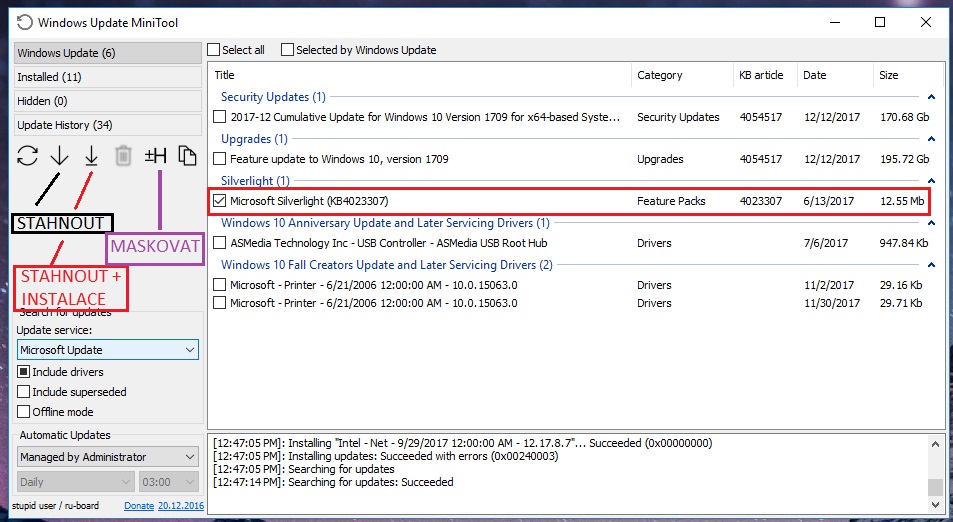Click the Security Updates category cell
953x522 pixels.
point(678,117)
